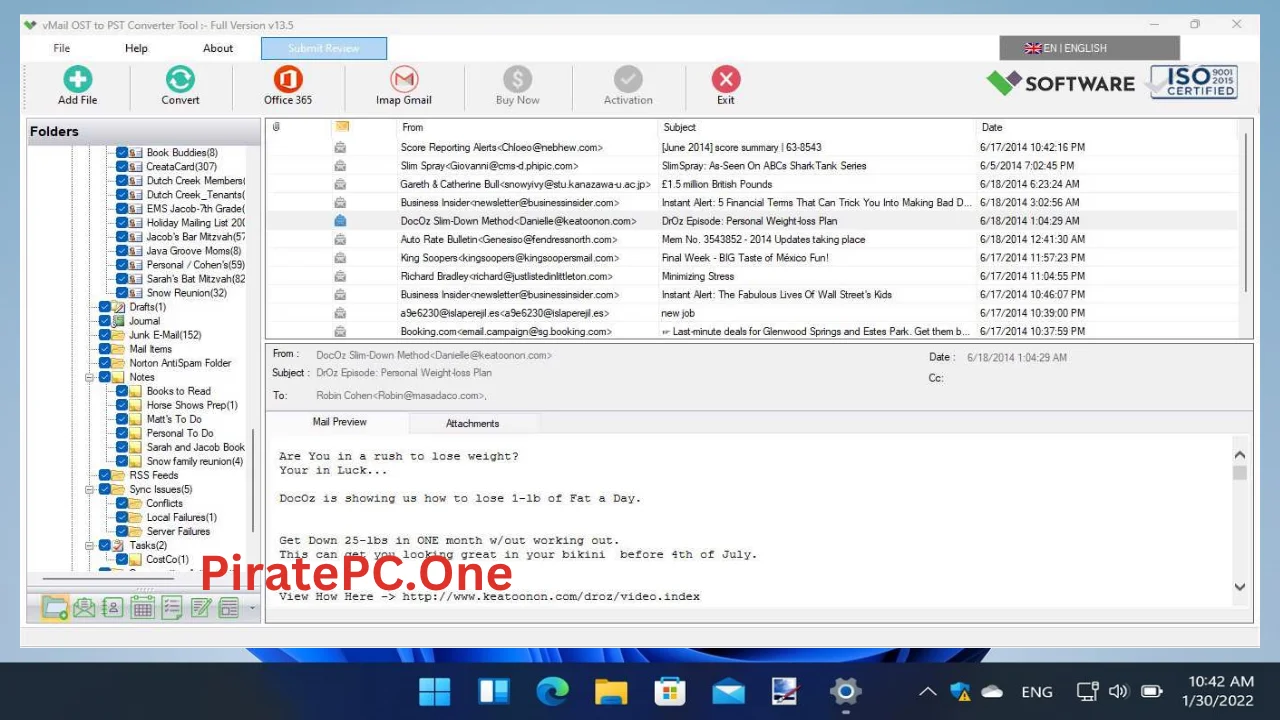The height and width of the screenshot is (720, 1280).
Task: Click the mail preview scroll down arrow
Action: pos(1240,587)
